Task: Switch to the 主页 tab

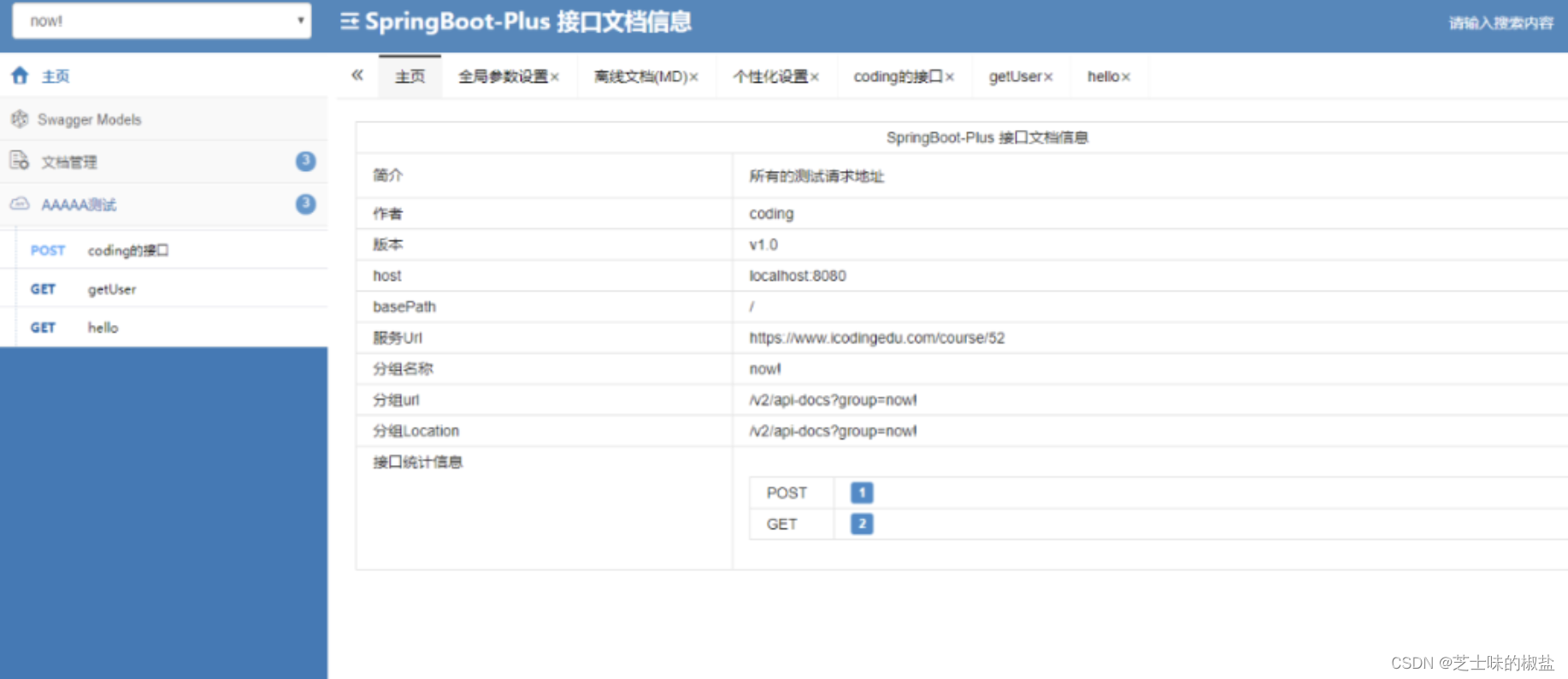Action: point(410,76)
